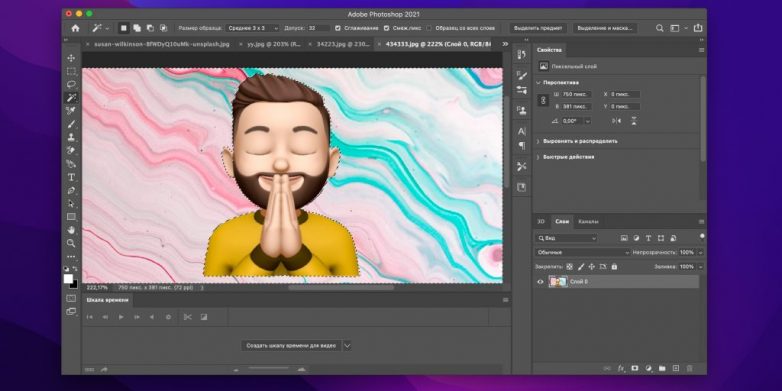Screen dimensions: 782x391
Task: Toggle the Сглаживание anti-alias checkbox
Action: coord(338,28)
